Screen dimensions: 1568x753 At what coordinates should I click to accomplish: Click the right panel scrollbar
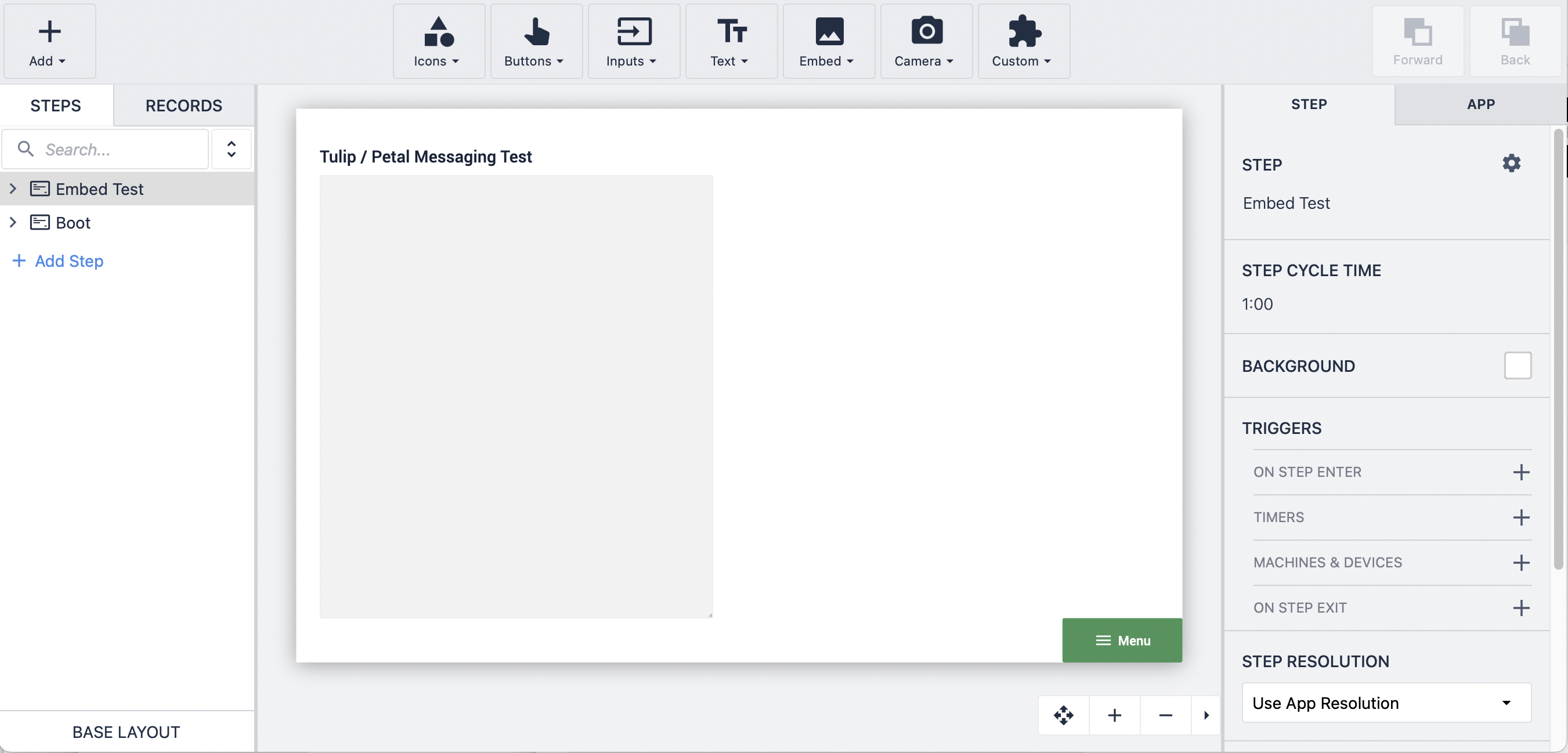(x=1558, y=350)
